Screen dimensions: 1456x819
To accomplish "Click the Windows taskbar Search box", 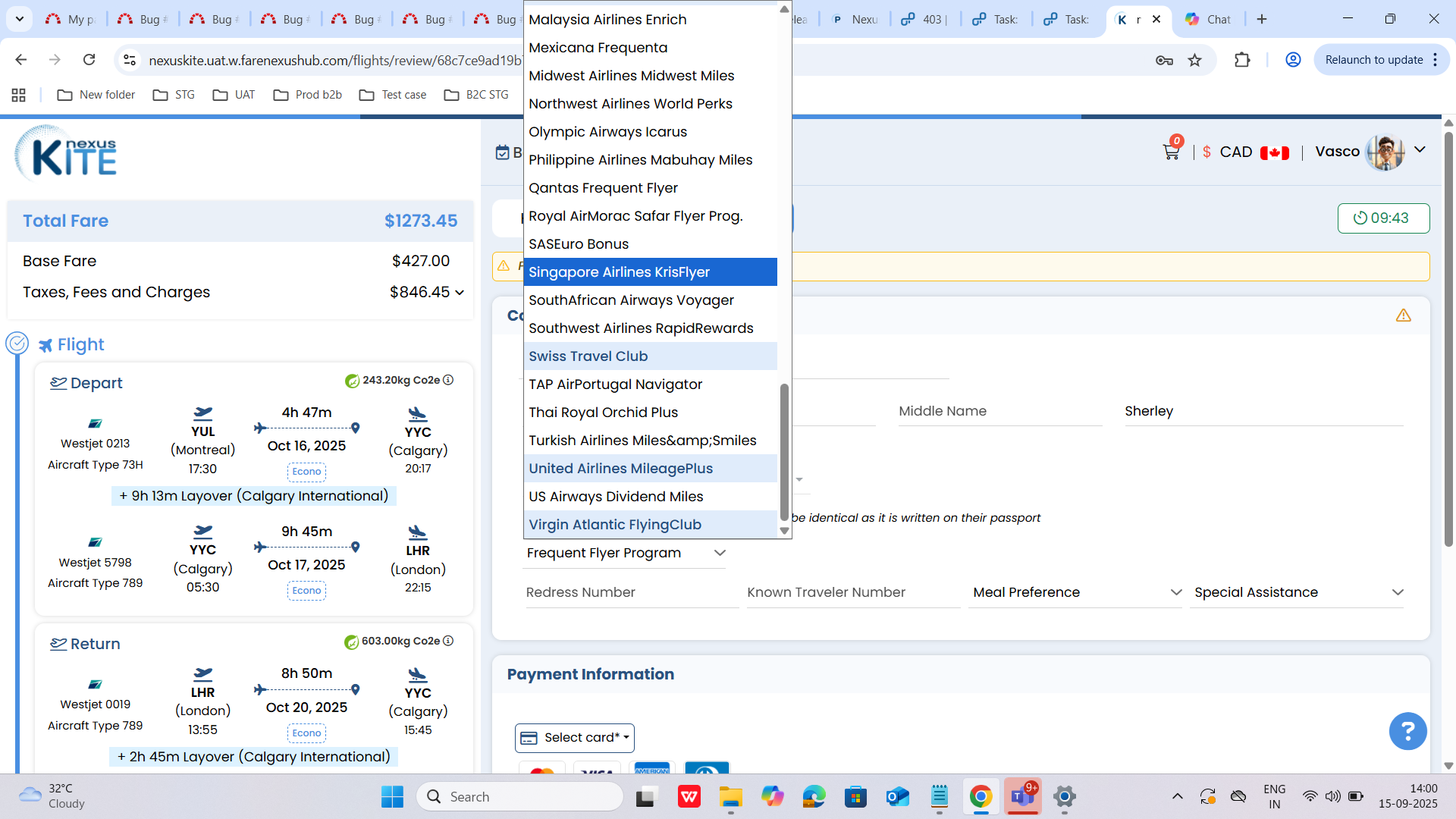I will click(x=520, y=796).
